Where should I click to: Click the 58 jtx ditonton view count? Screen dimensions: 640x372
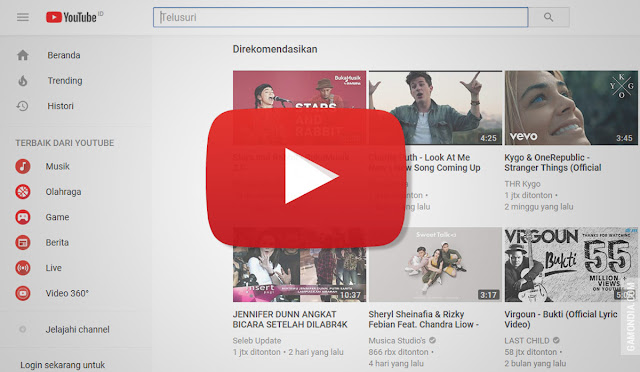click(531, 352)
